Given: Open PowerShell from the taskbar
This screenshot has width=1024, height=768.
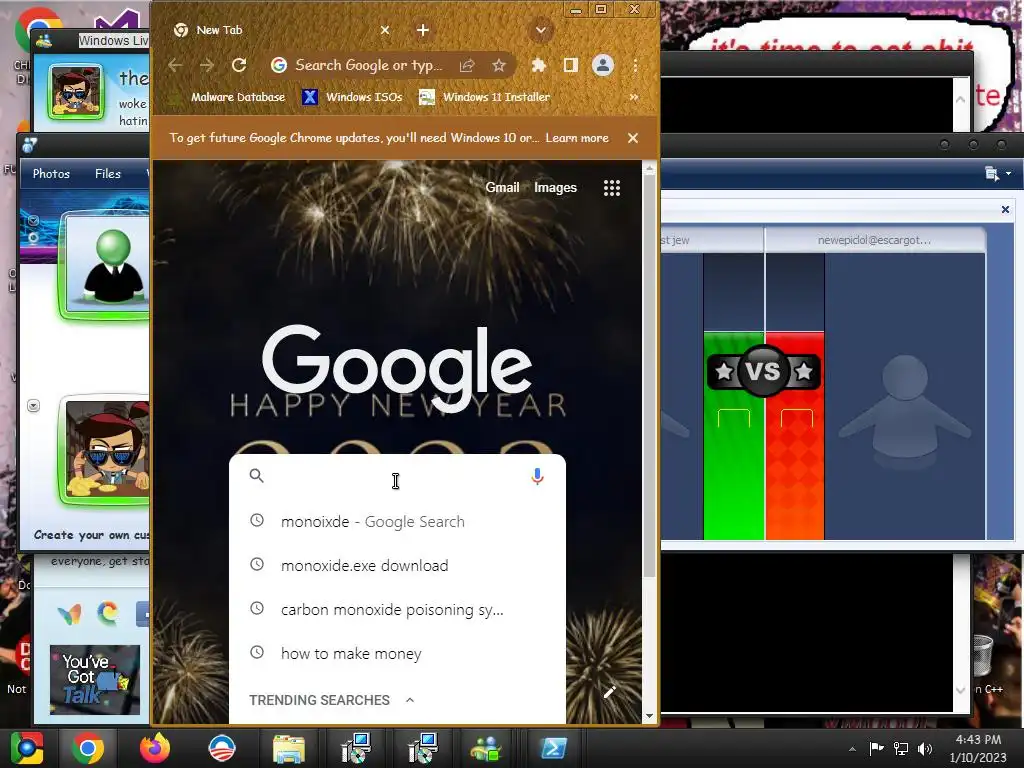Looking at the screenshot, I should click(553, 748).
